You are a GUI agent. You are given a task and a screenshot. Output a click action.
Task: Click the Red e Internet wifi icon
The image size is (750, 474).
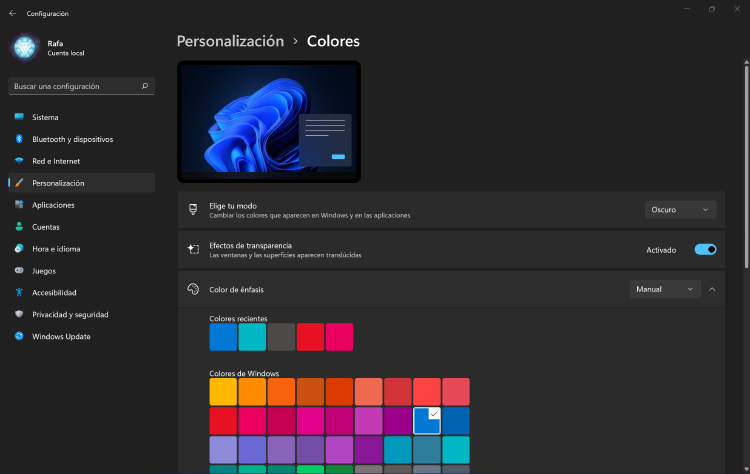19,161
